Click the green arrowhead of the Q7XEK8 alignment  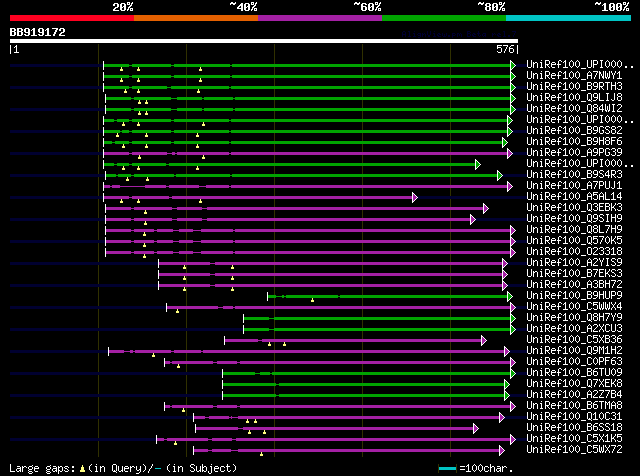tap(507, 385)
